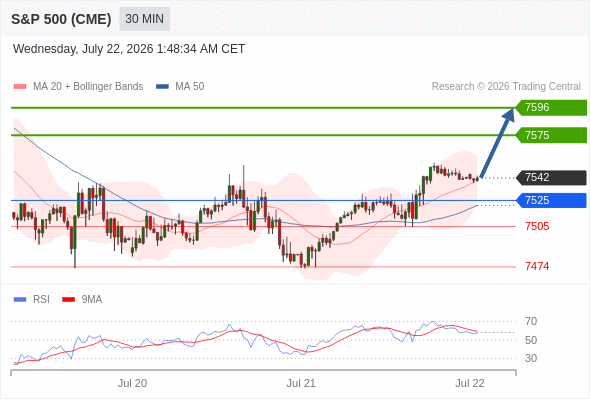Click the MA 20 Bollinger Bands legend swatch
The image size is (590, 400).
pos(20,87)
